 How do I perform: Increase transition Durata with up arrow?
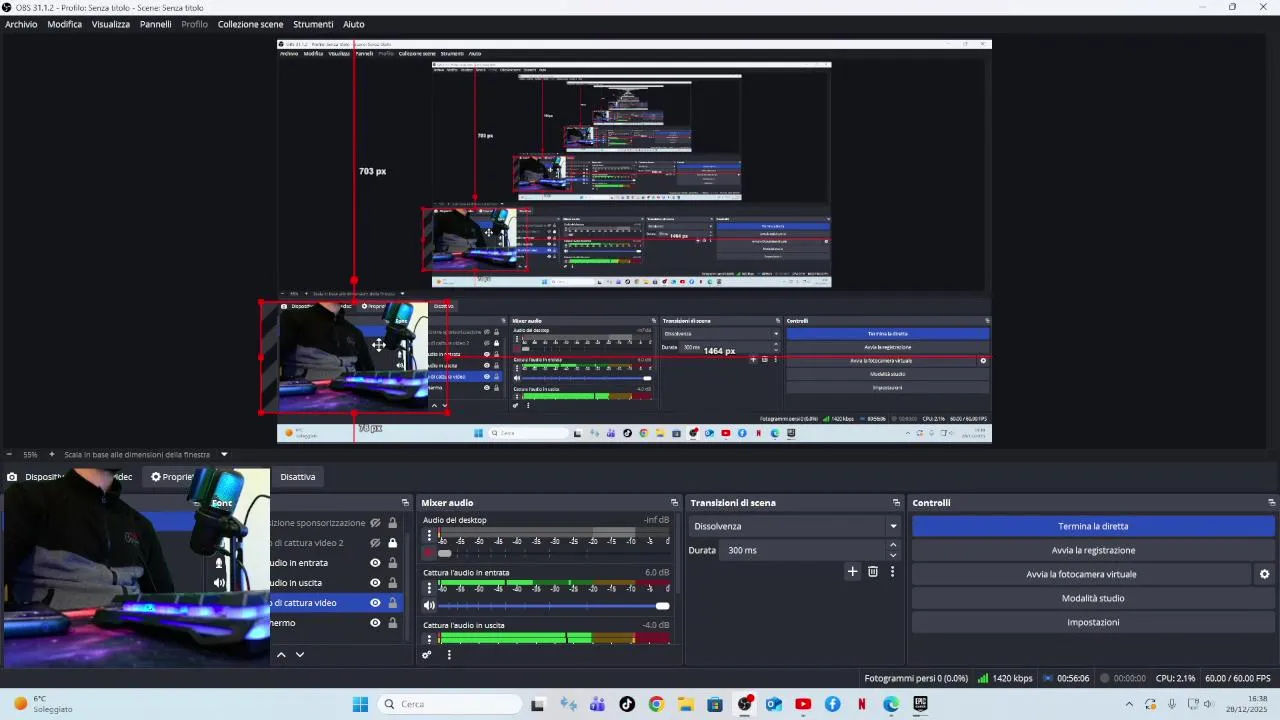(x=893, y=545)
